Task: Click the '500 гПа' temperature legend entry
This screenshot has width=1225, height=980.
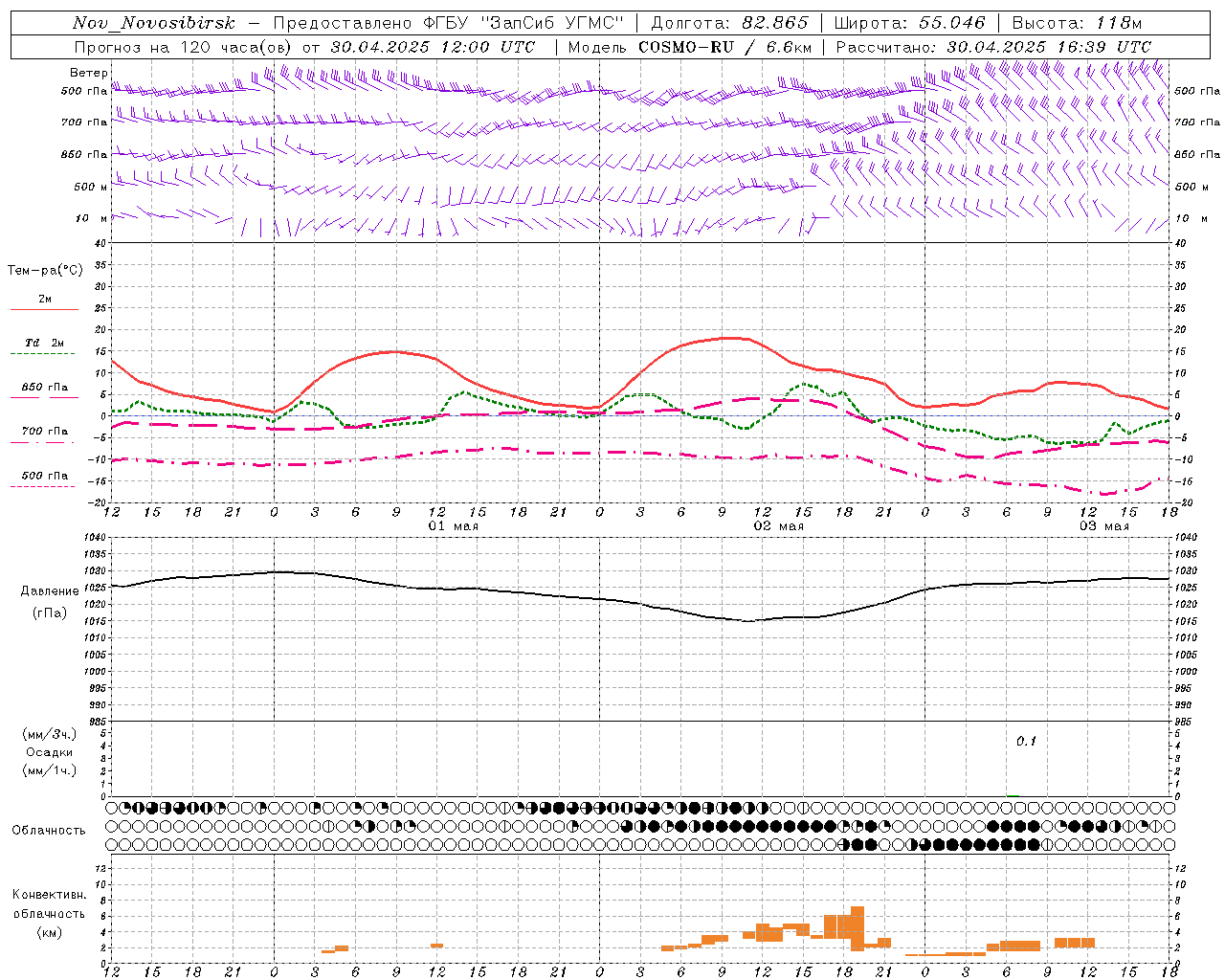Action: (x=45, y=476)
